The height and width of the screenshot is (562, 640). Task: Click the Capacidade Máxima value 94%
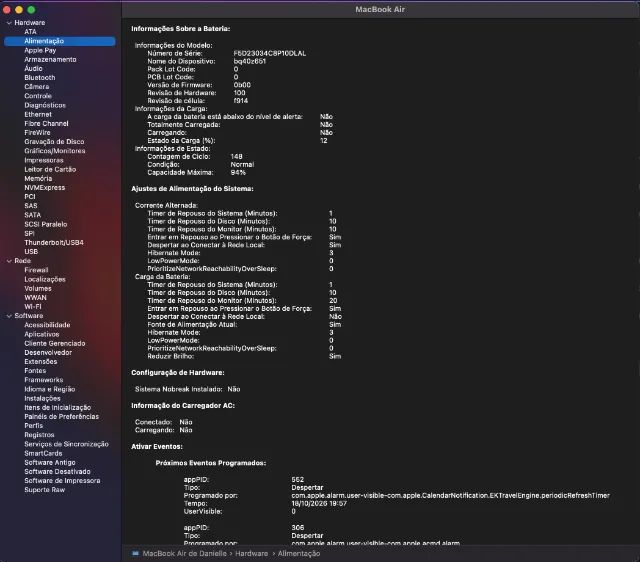[x=238, y=173]
